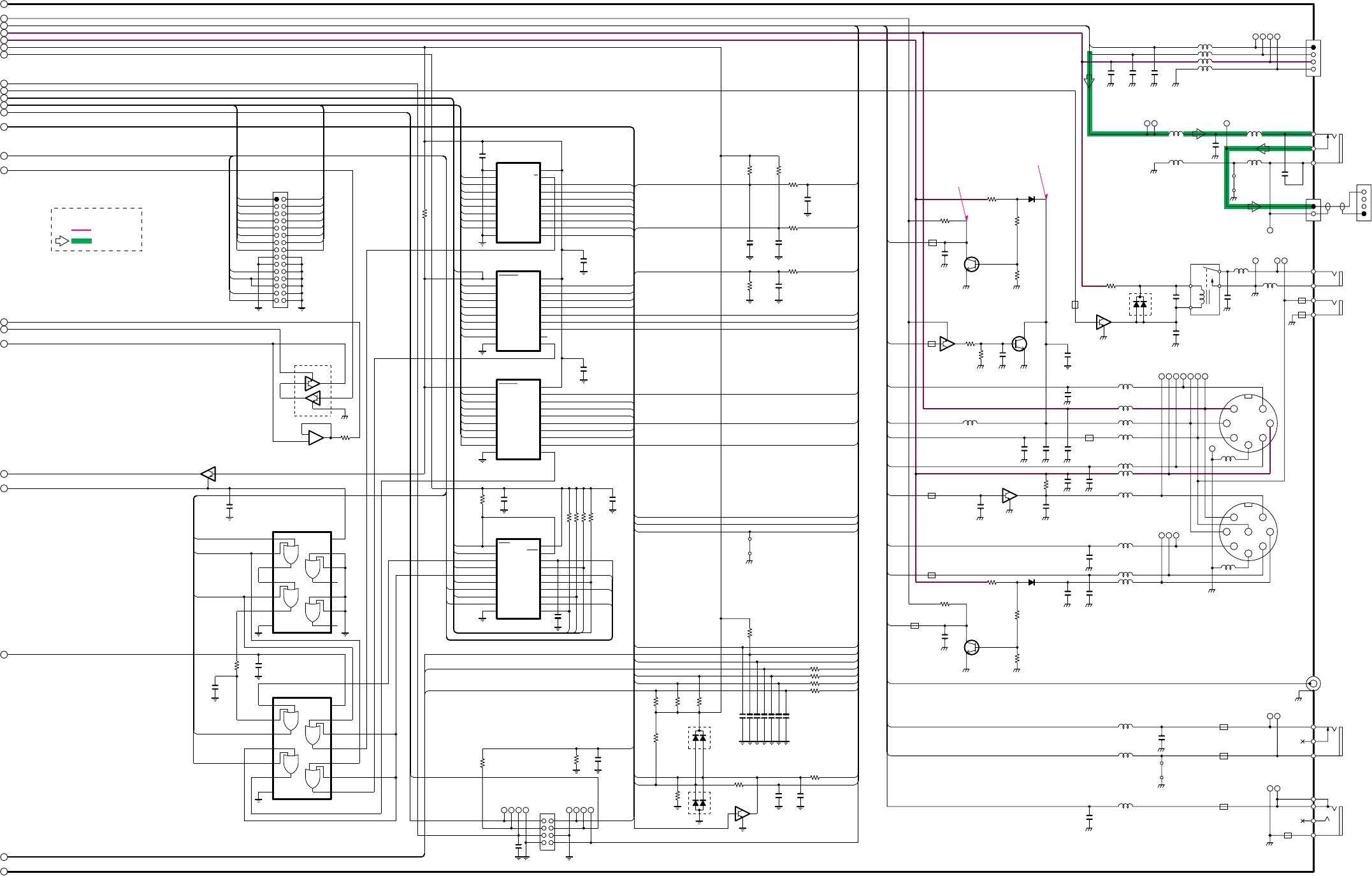Click the bottom-most terminal circle on the left edge
The width and height of the screenshot is (1372, 876).
pyautogui.click(x=4, y=872)
